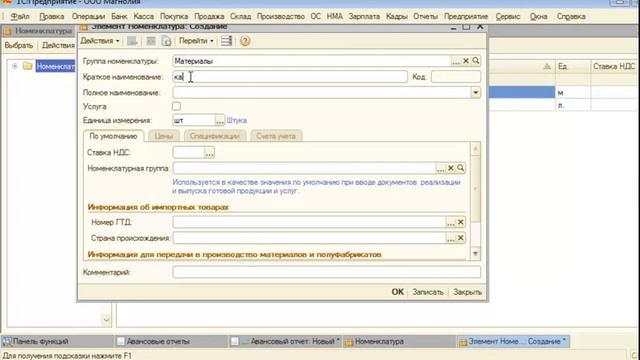This screenshot has width=640, height=360.
Task: Click the first save icon in the dialog toolbar
Action: tap(132, 41)
